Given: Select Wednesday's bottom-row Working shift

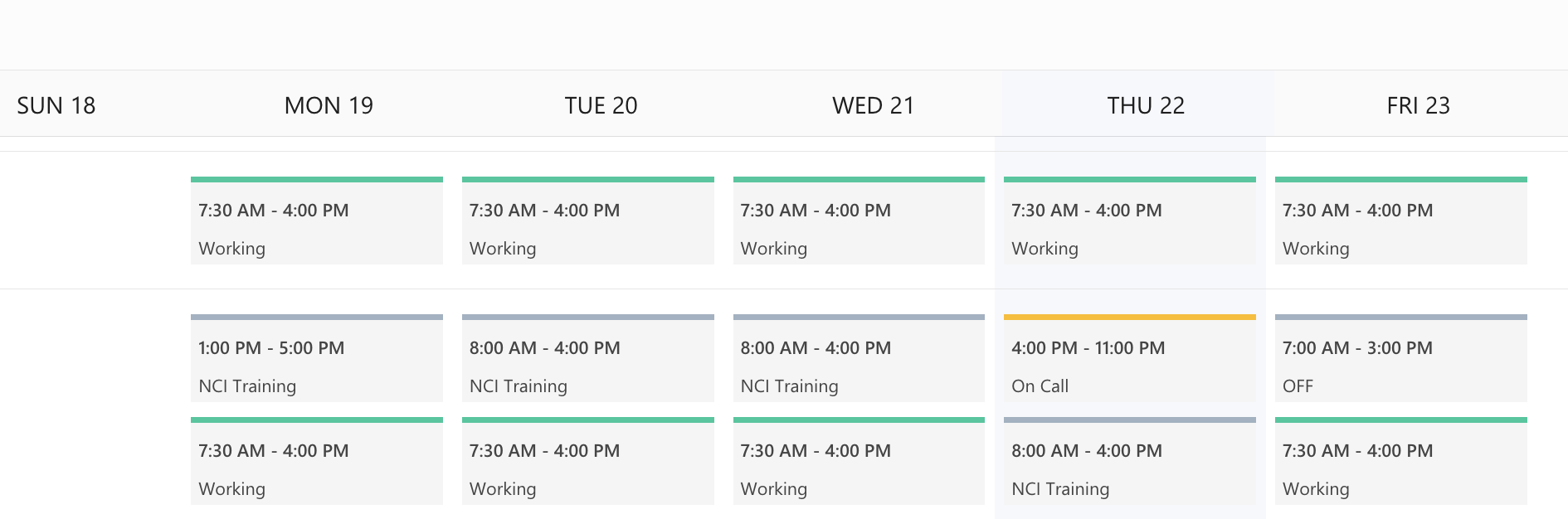Looking at the screenshot, I should pos(859,468).
